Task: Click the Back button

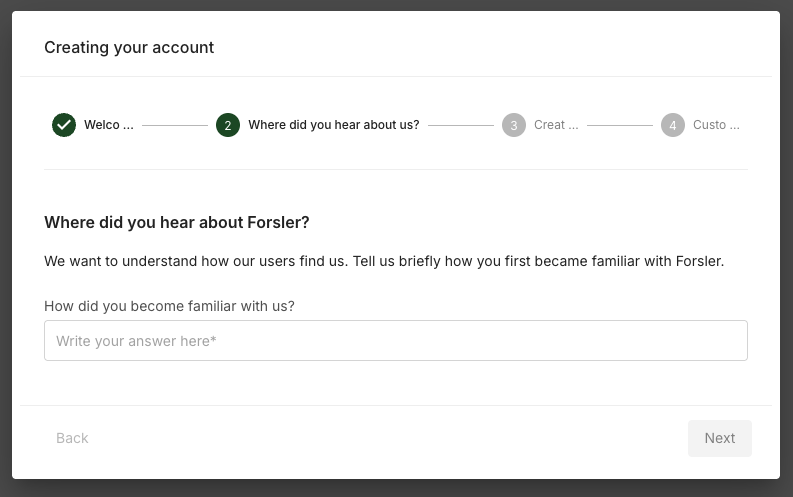Action: [72, 438]
